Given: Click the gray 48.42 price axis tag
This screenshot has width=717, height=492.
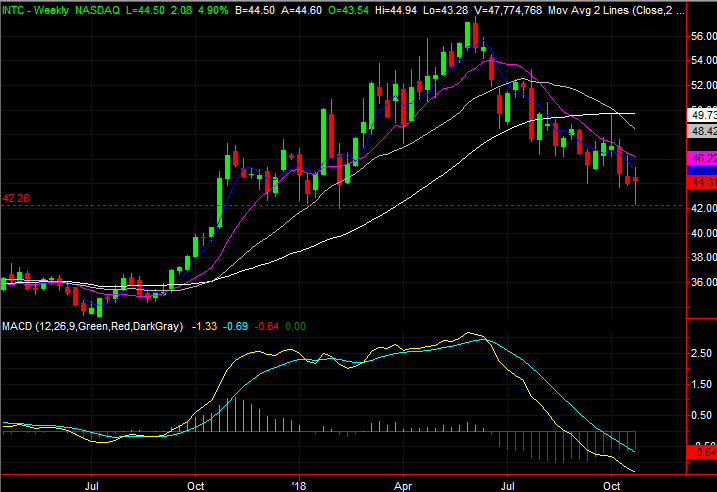Looking at the screenshot, I should pyautogui.click(x=702, y=132).
